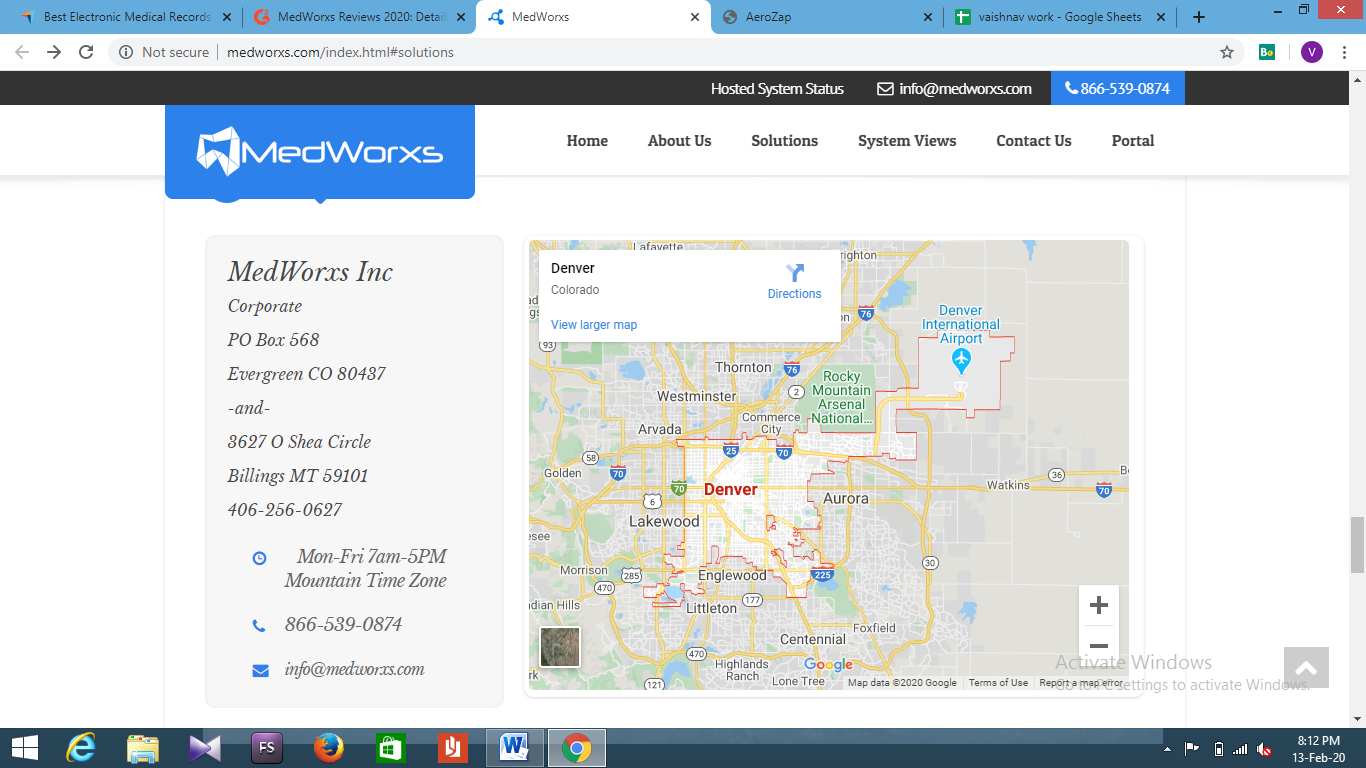Click info@medworxs.com in top bar
Viewport: 1366px width, 768px height.
965,89
